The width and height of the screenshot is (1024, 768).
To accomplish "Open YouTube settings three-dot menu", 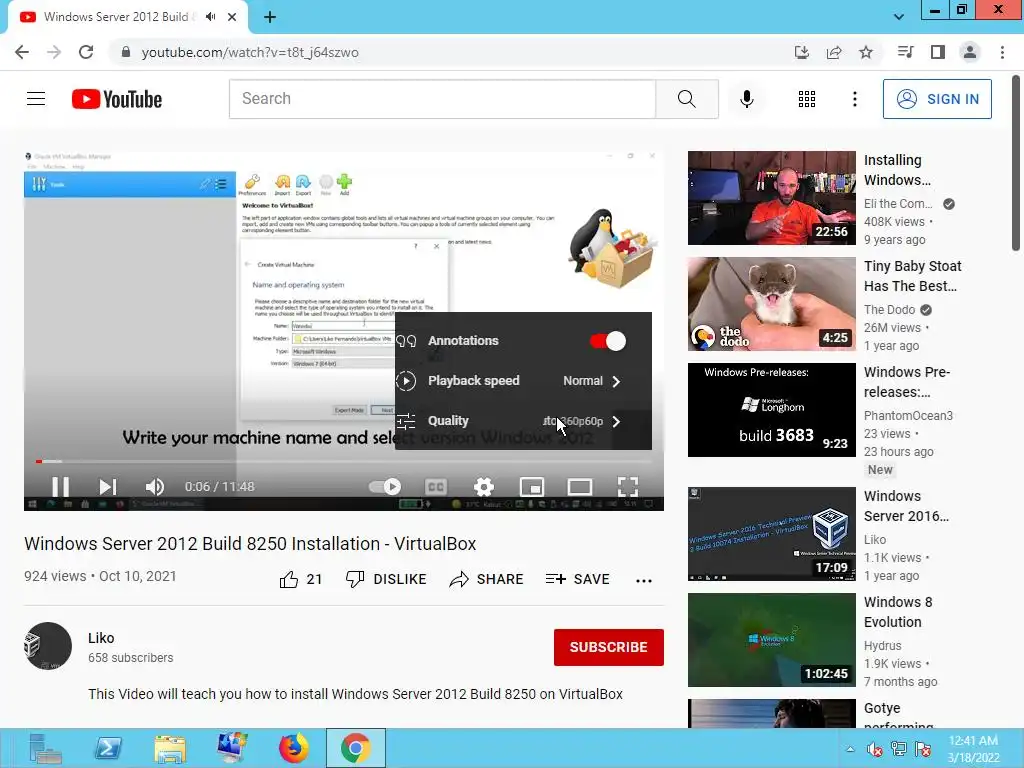I will (x=854, y=99).
